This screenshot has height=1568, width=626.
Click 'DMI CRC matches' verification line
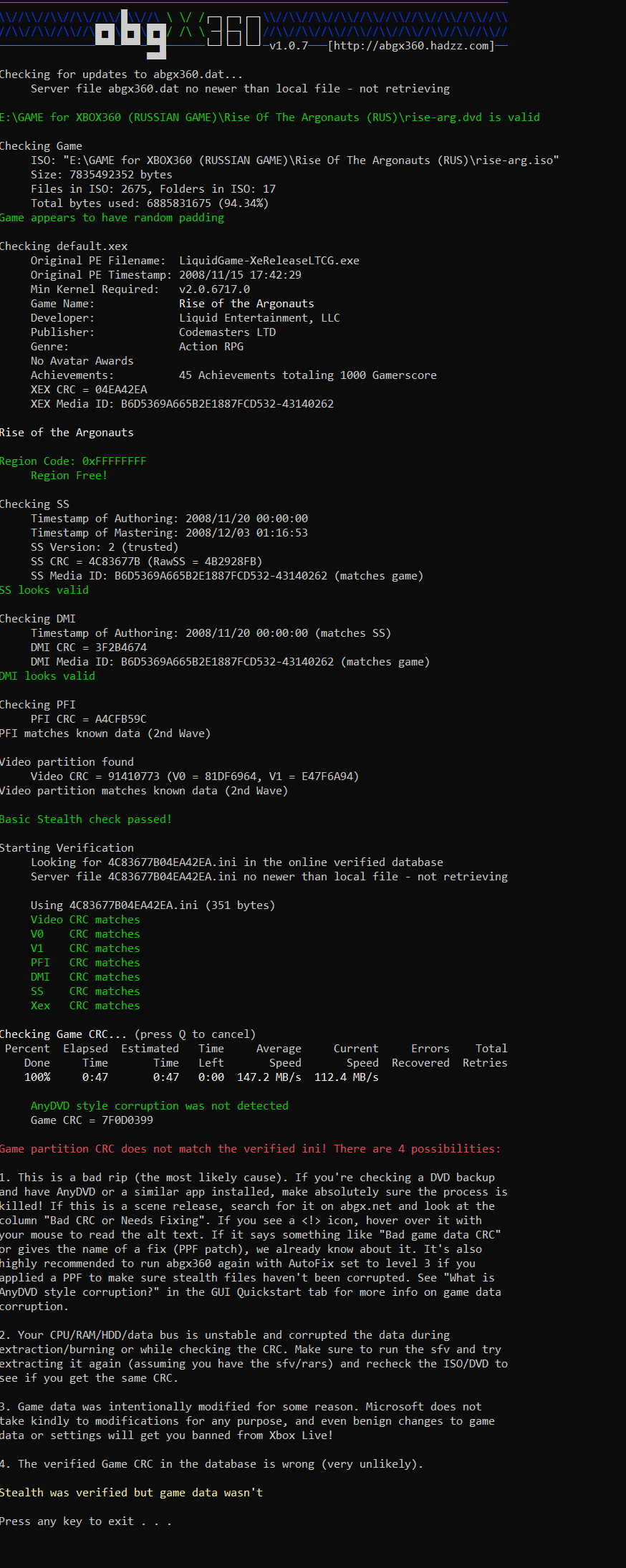(x=85, y=977)
